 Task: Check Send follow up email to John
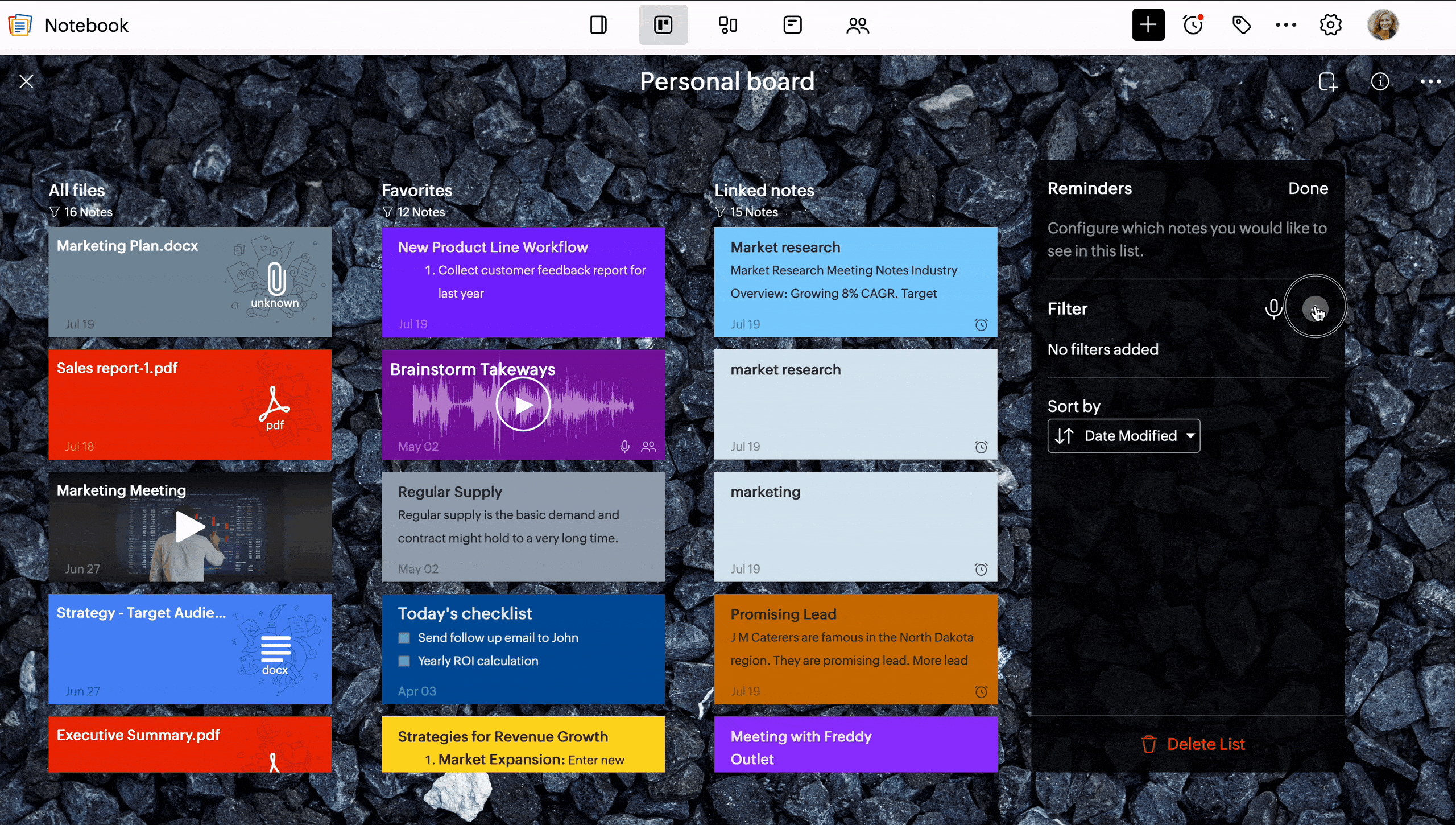(404, 638)
